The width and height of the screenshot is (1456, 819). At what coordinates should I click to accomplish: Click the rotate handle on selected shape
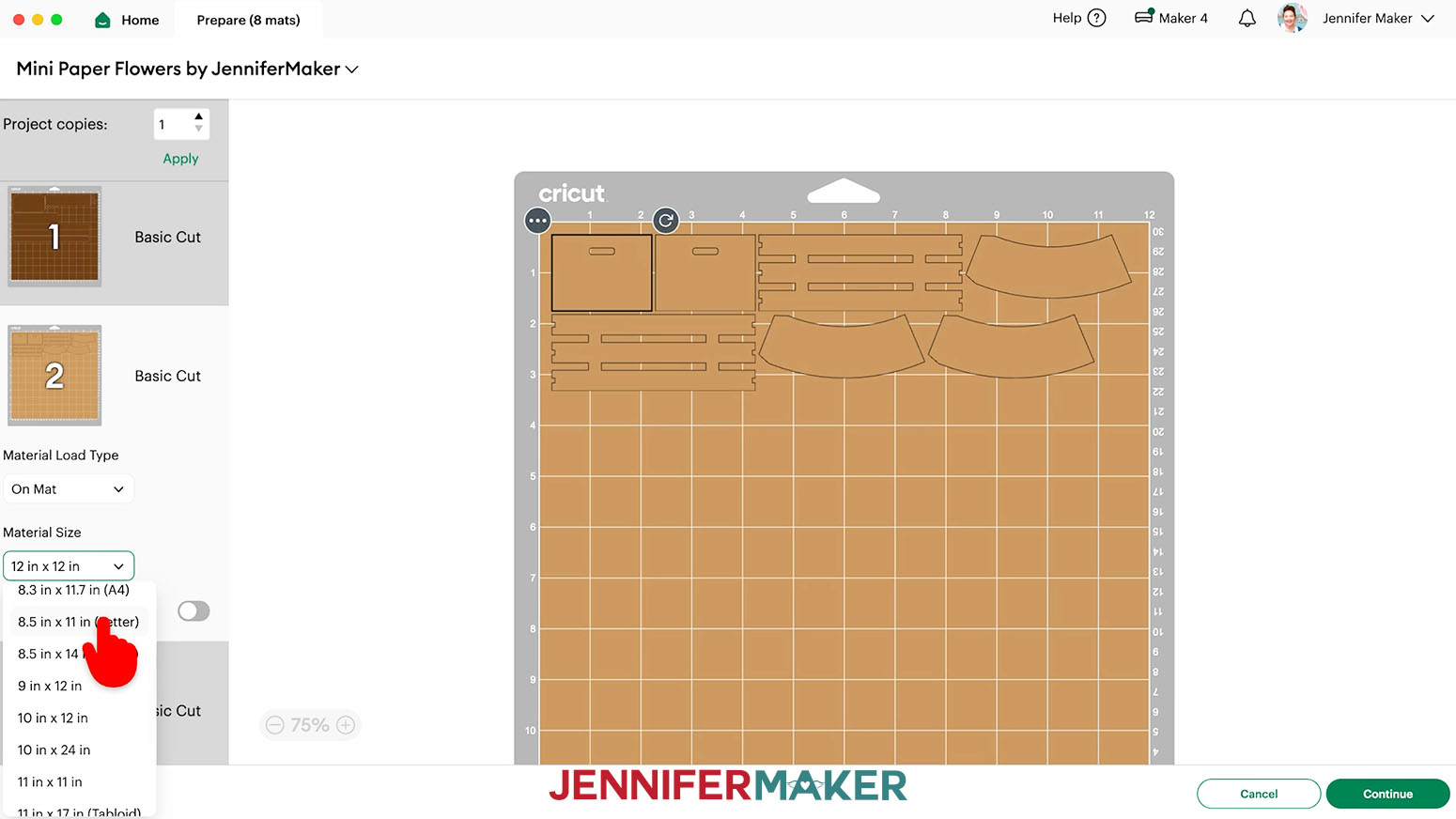666,221
